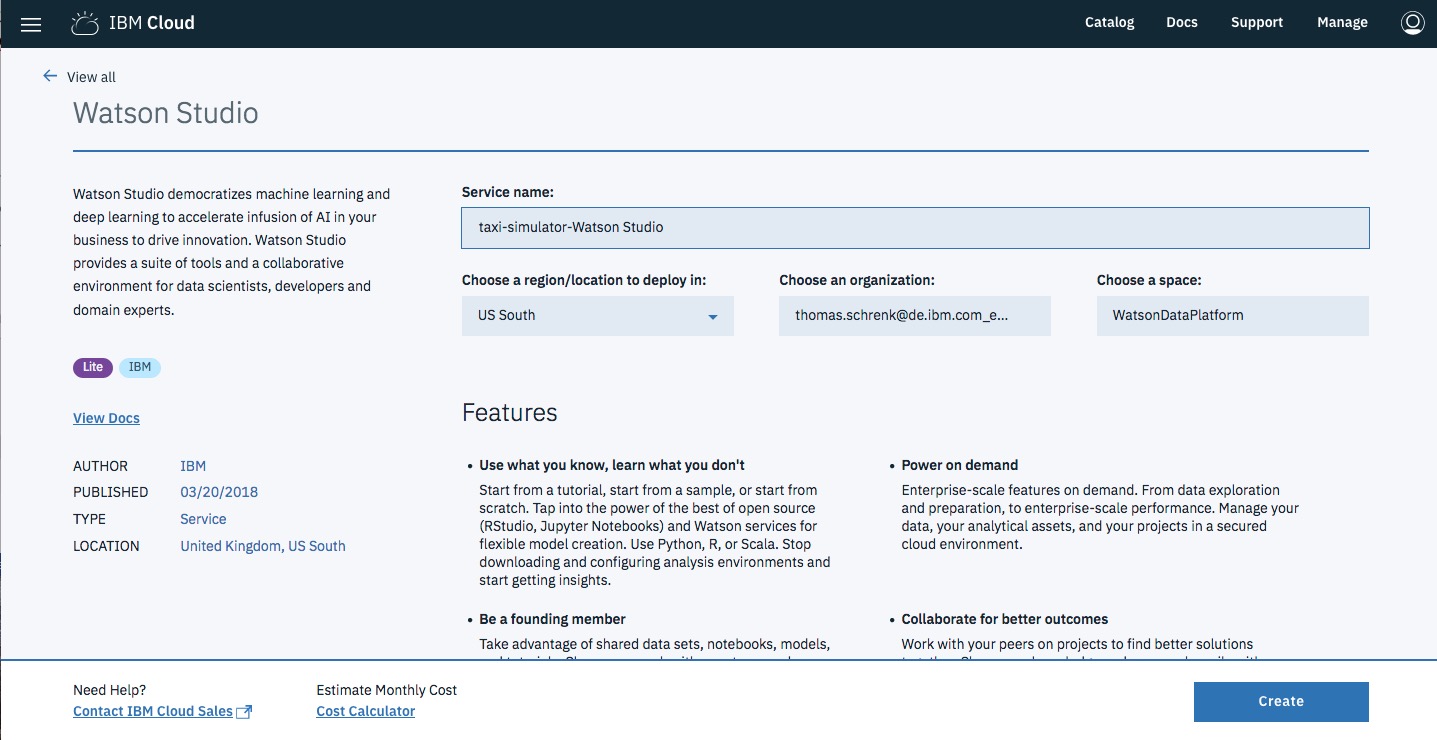Image resolution: width=1437 pixels, height=740 pixels.
Task: Click the United Kingdom, US South location
Action: [x=263, y=546]
